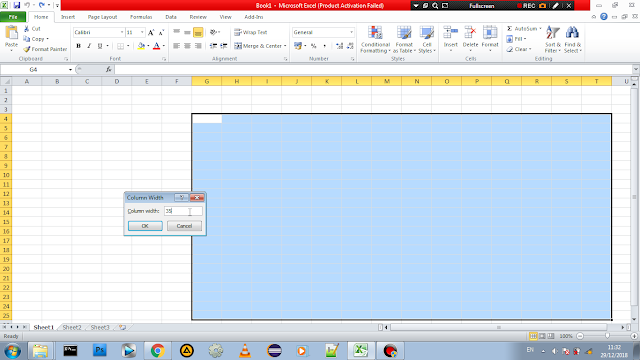The height and width of the screenshot is (360, 640).
Task: Open Chrome from the taskbar
Action: [x=158, y=351]
